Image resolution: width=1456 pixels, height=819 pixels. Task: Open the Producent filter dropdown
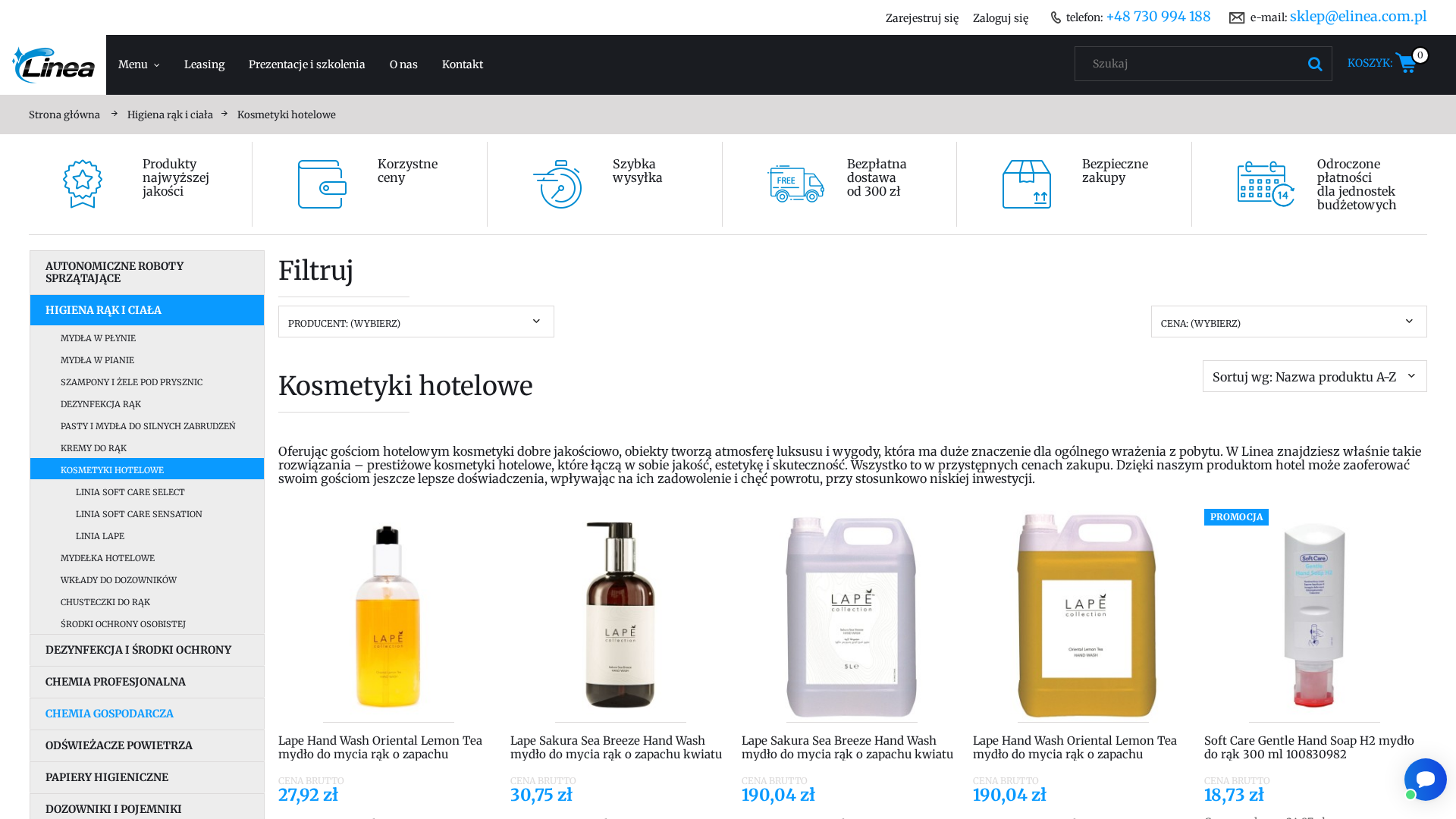pyautogui.click(x=416, y=322)
